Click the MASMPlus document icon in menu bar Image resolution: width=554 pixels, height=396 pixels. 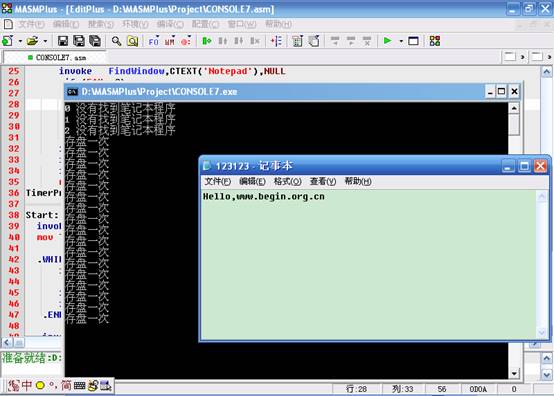(8, 24)
